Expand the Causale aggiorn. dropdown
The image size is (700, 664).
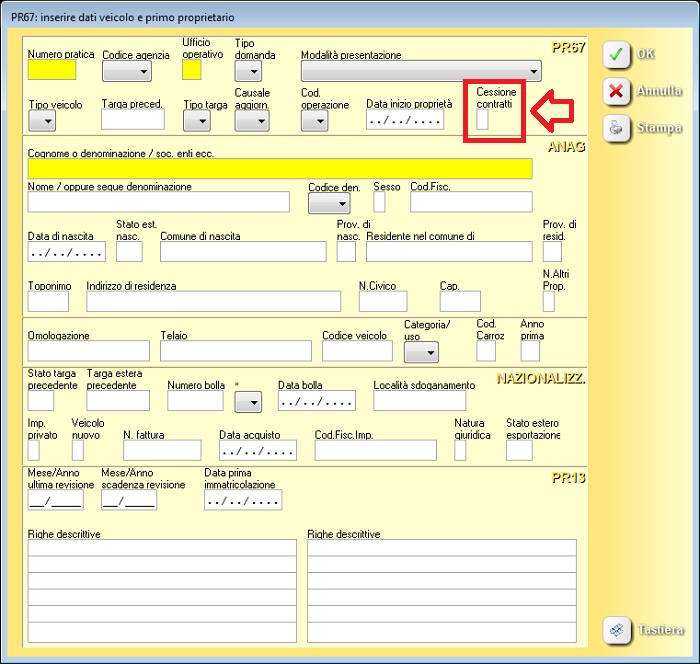point(251,120)
